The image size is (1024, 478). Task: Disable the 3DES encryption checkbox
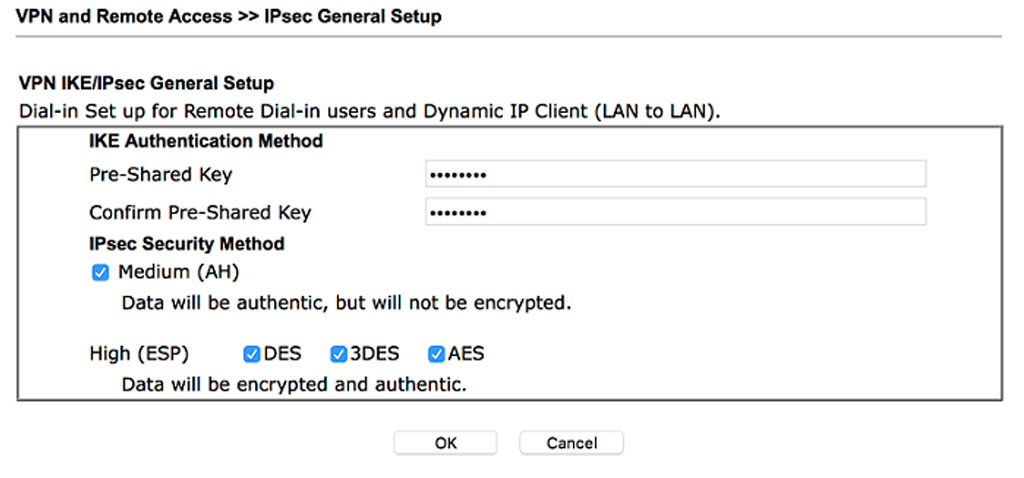tap(339, 353)
